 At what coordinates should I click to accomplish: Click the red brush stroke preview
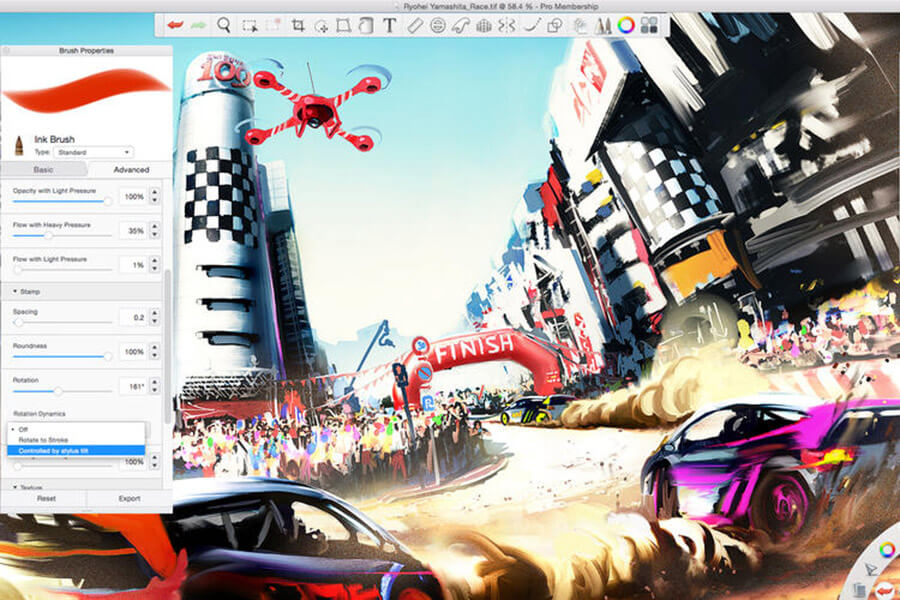point(86,91)
